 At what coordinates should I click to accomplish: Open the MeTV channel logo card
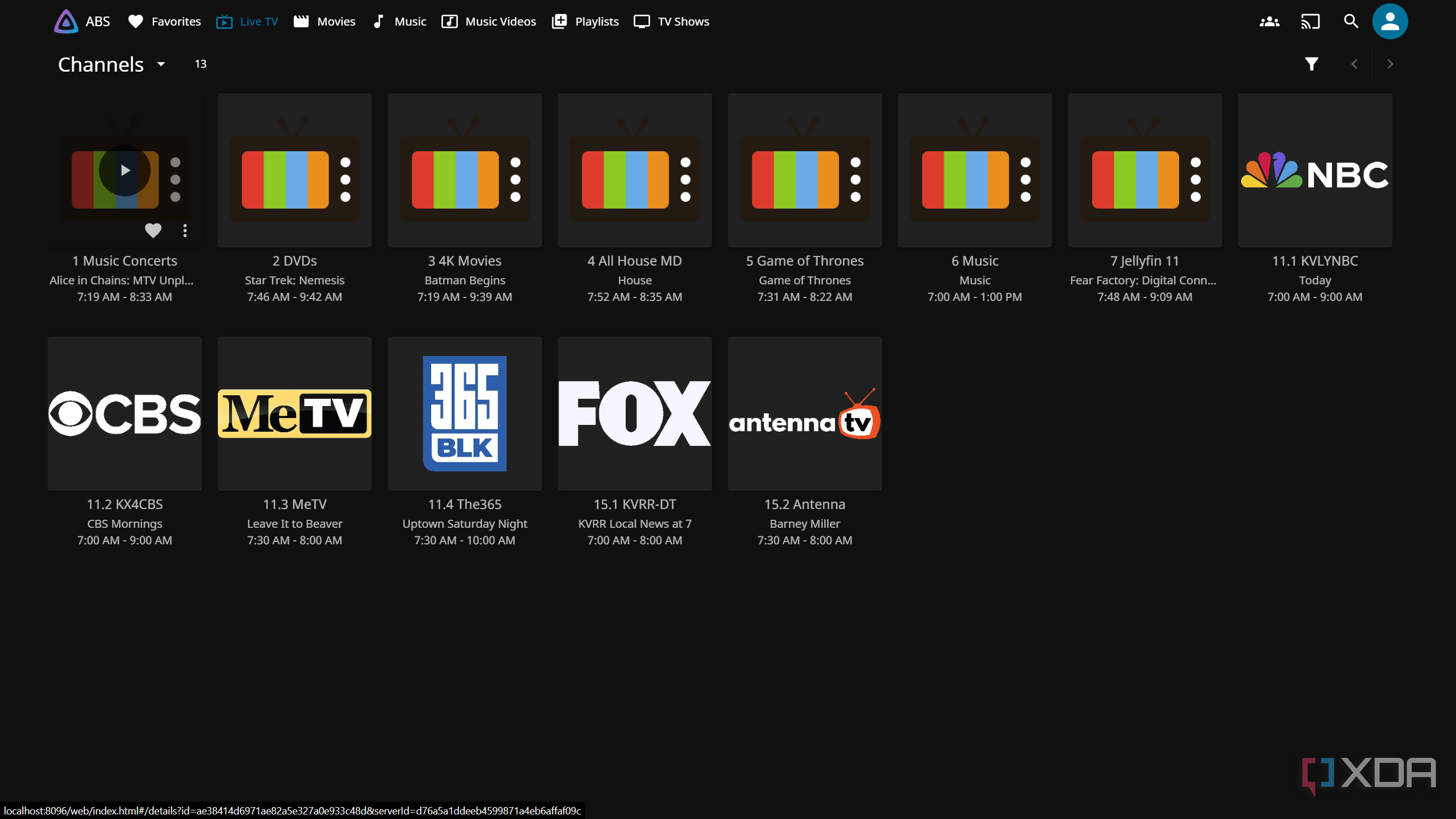tap(295, 413)
